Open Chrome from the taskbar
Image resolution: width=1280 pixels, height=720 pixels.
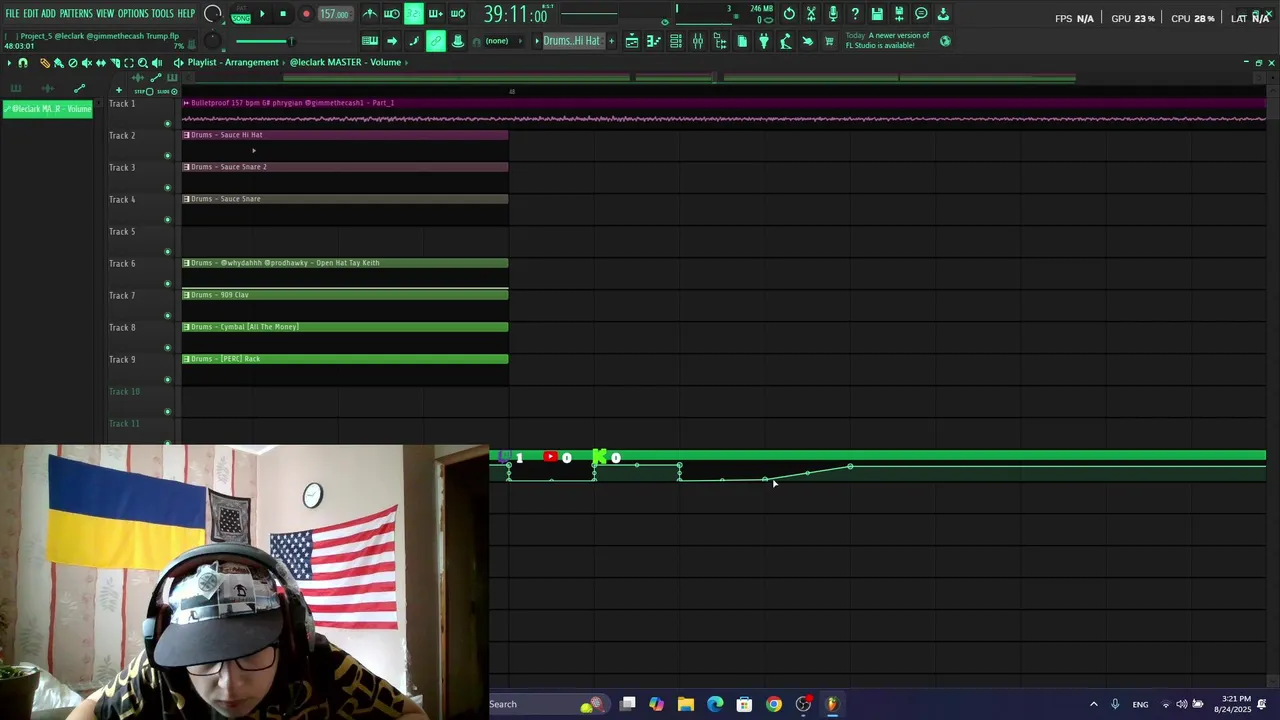773,704
